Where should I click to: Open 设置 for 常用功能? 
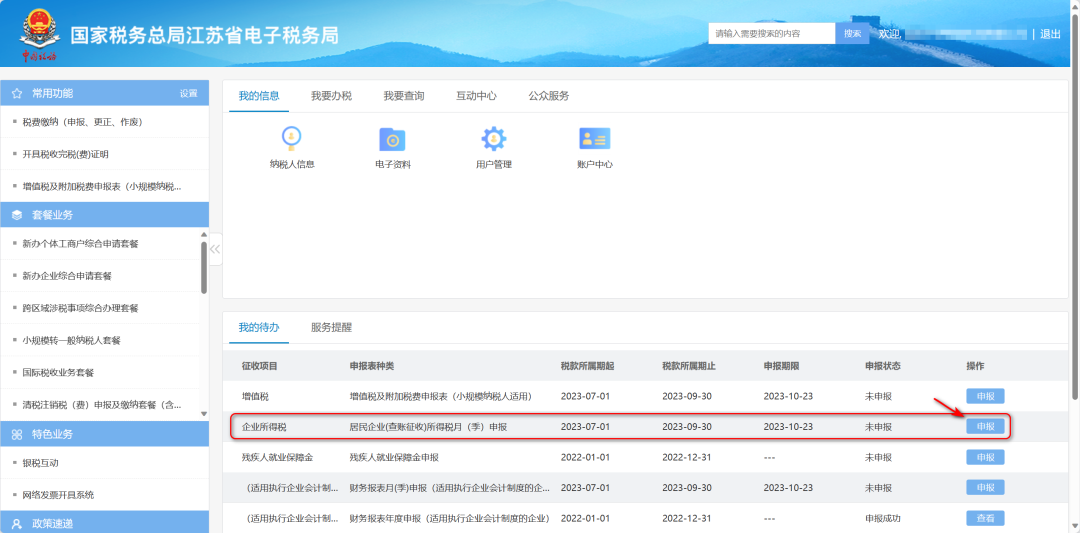[188, 93]
